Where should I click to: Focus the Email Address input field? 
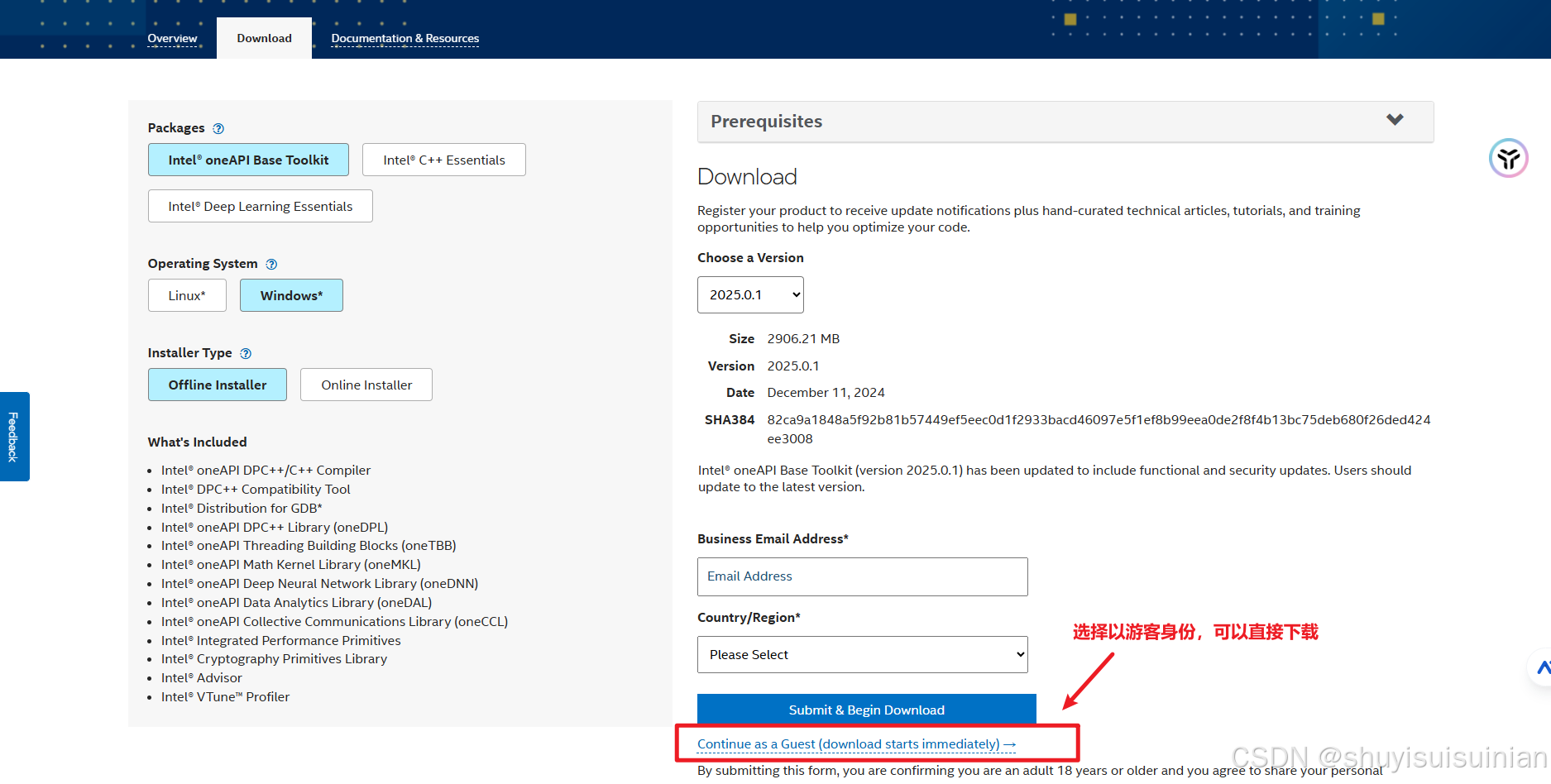tap(863, 576)
